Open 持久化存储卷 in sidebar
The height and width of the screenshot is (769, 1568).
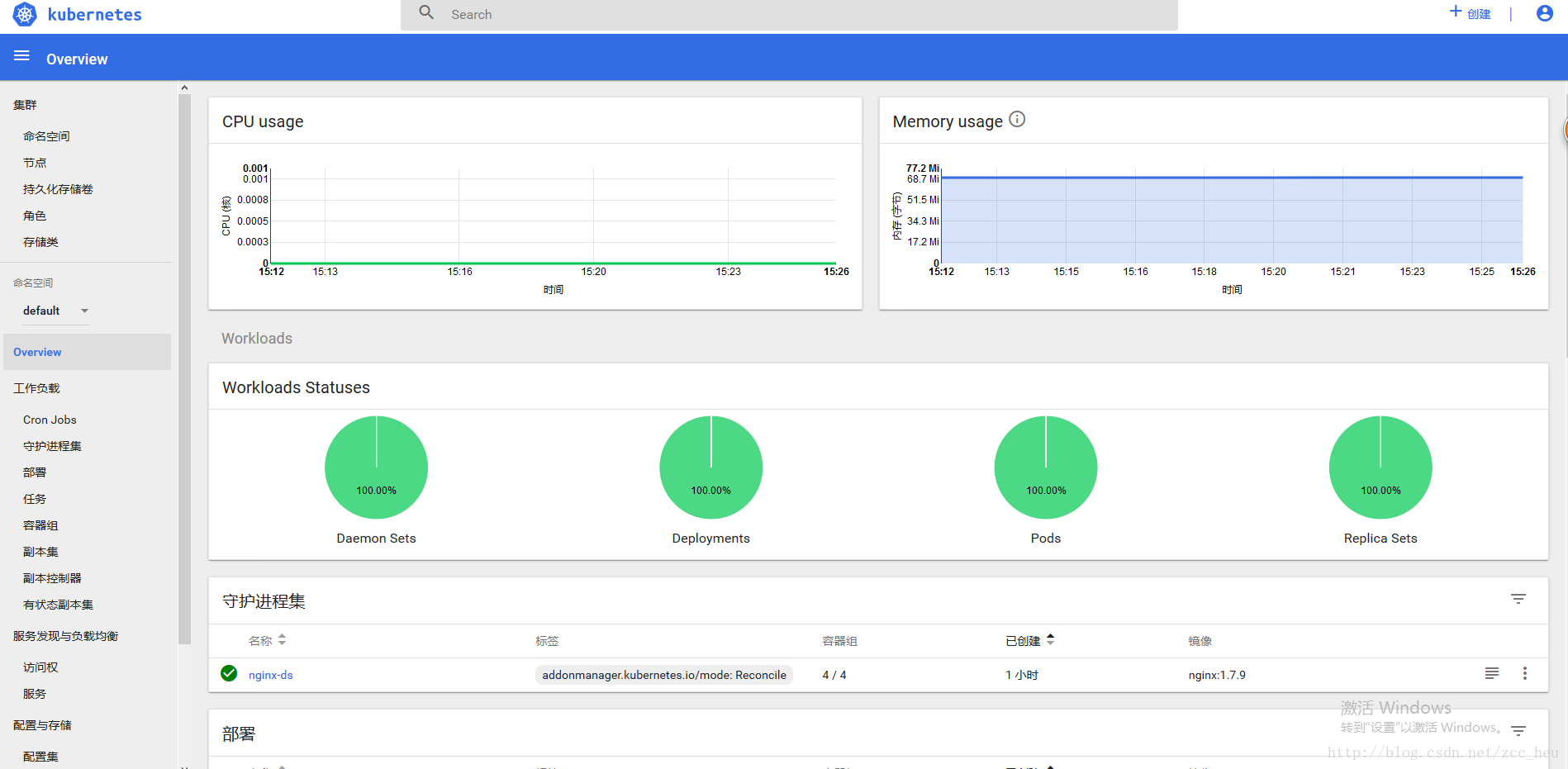(58, 189)
